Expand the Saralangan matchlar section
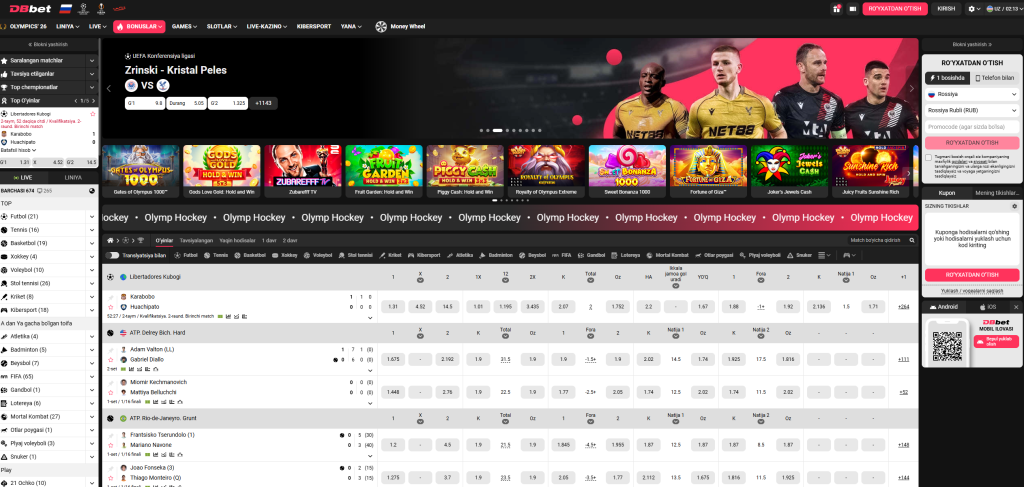This screenshot has height=487, width=1024. tap(50, 60)
